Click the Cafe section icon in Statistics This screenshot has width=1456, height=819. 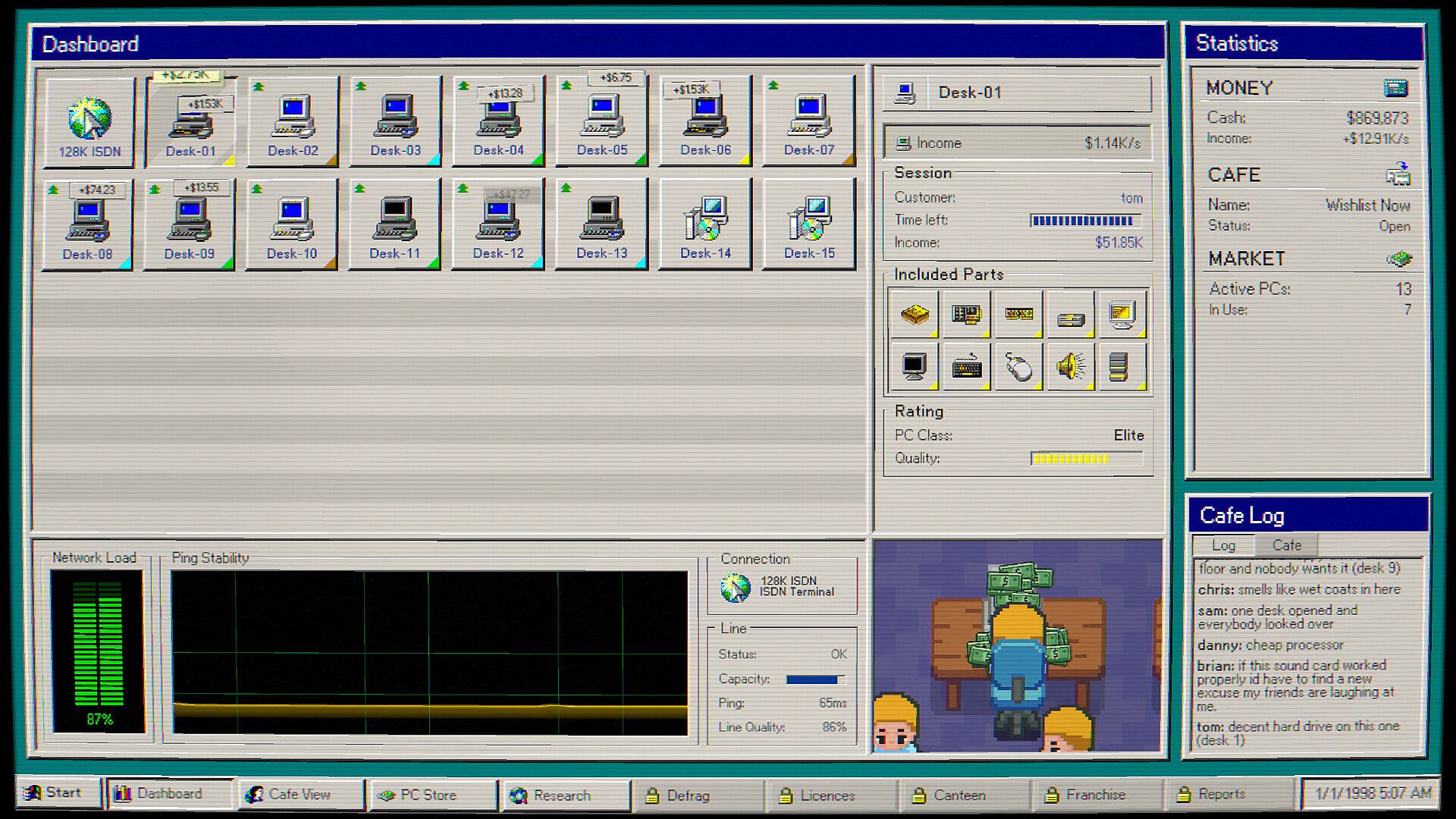1398,174
